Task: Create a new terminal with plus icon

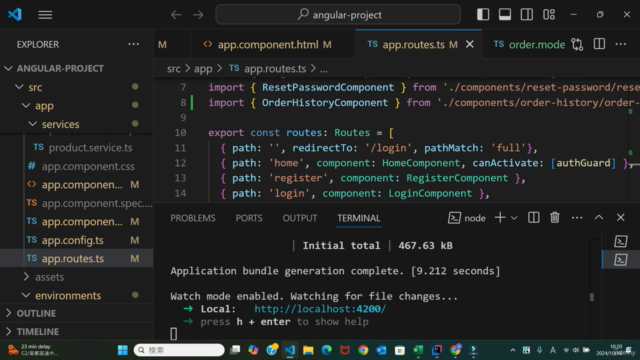Action: pyautogui.click(x=500, y=218)
